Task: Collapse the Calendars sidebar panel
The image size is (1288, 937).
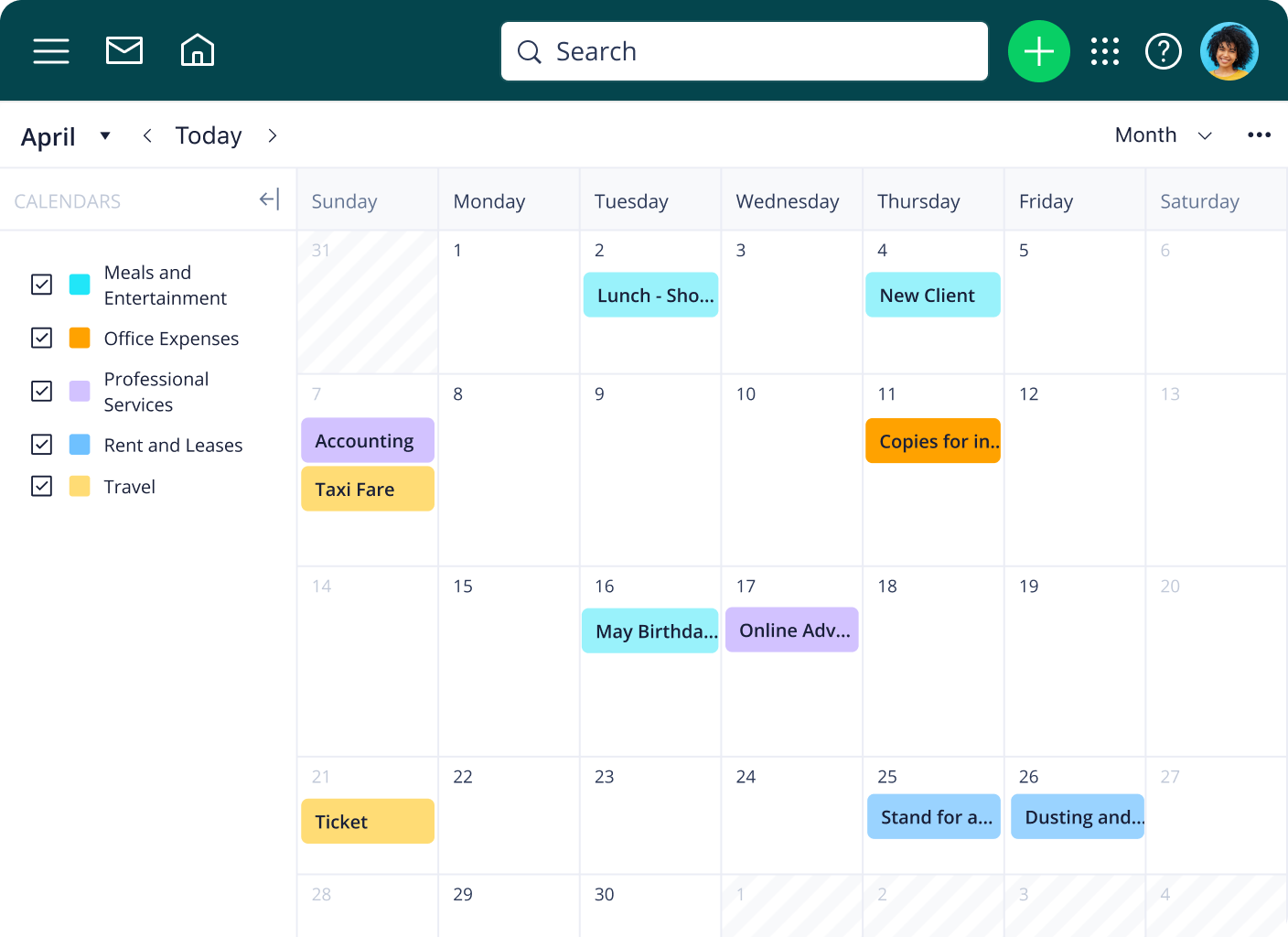Action: (269, 199)
